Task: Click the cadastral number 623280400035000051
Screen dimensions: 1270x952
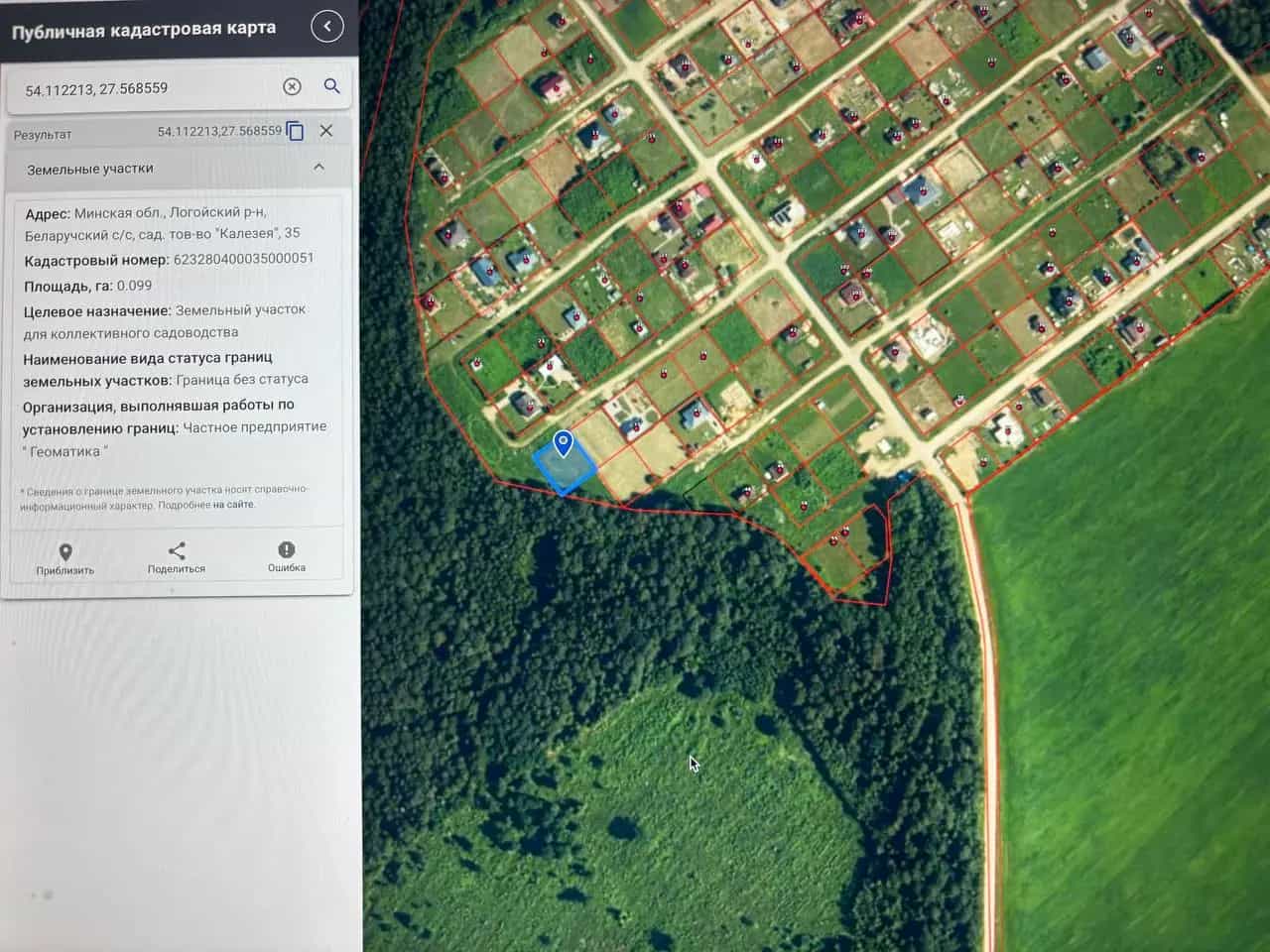Action: click(x=244, y=259)
